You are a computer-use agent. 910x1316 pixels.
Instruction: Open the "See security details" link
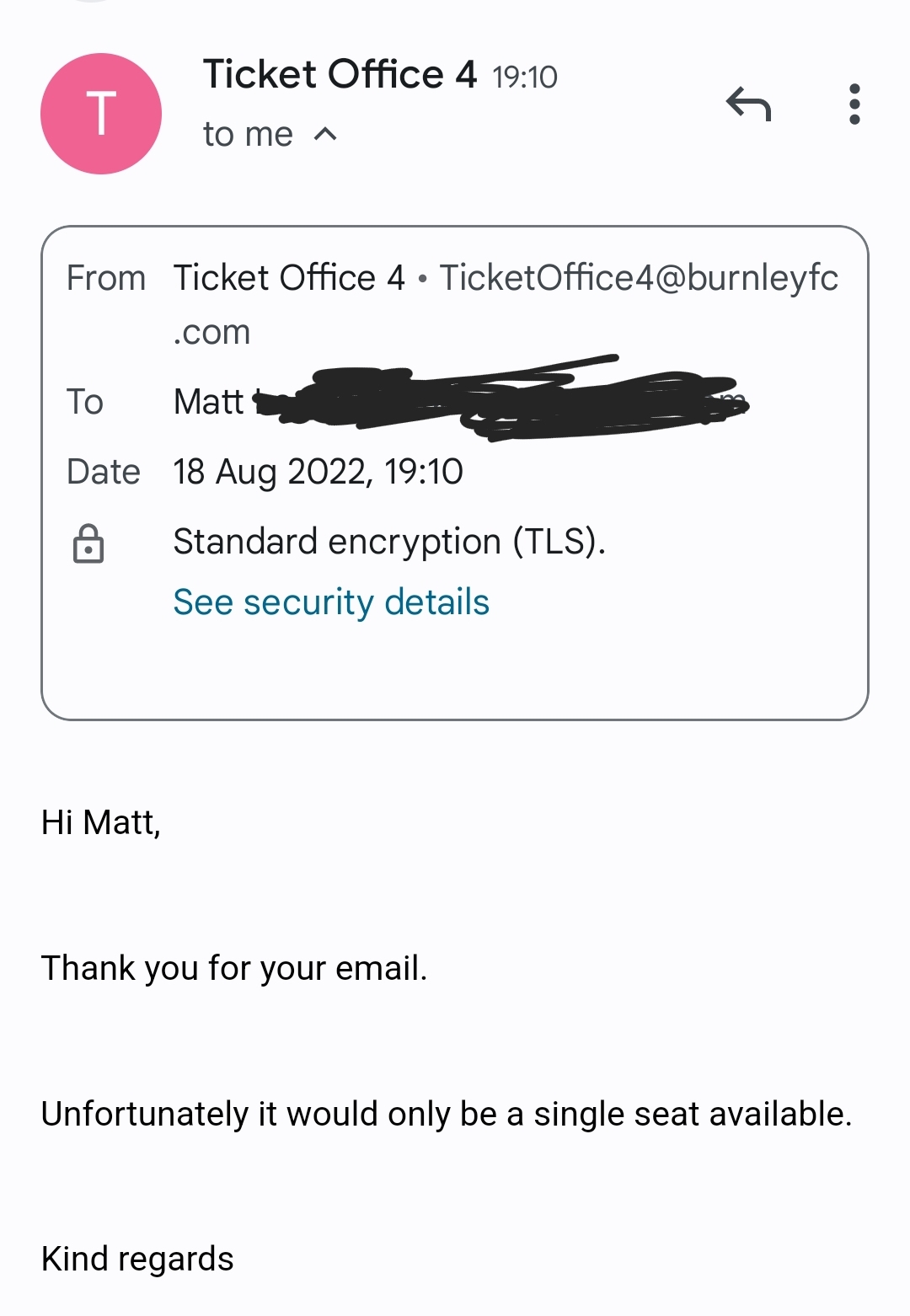[331, 602]
